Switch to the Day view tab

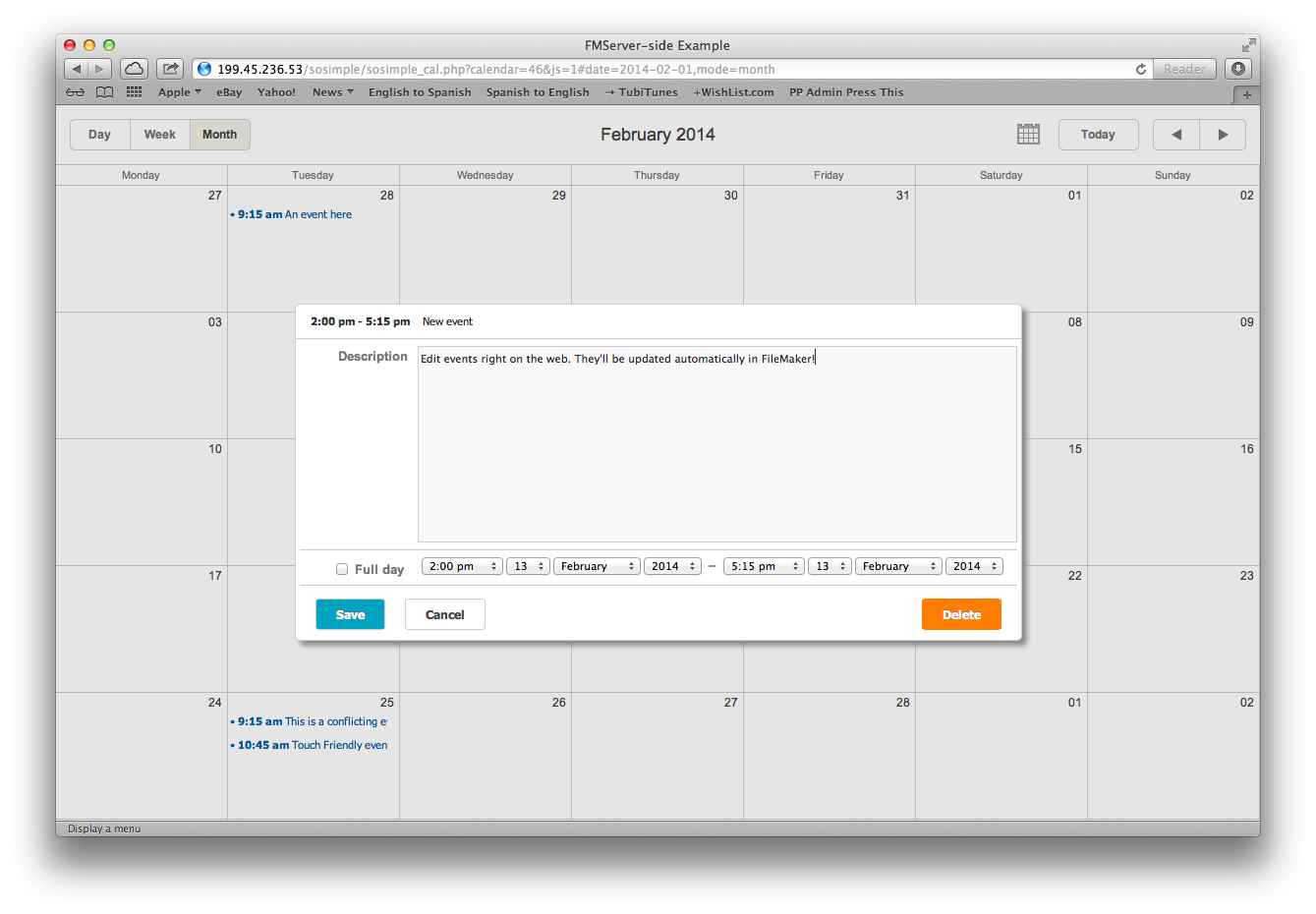pyautogui.click(x=99, y=135)
